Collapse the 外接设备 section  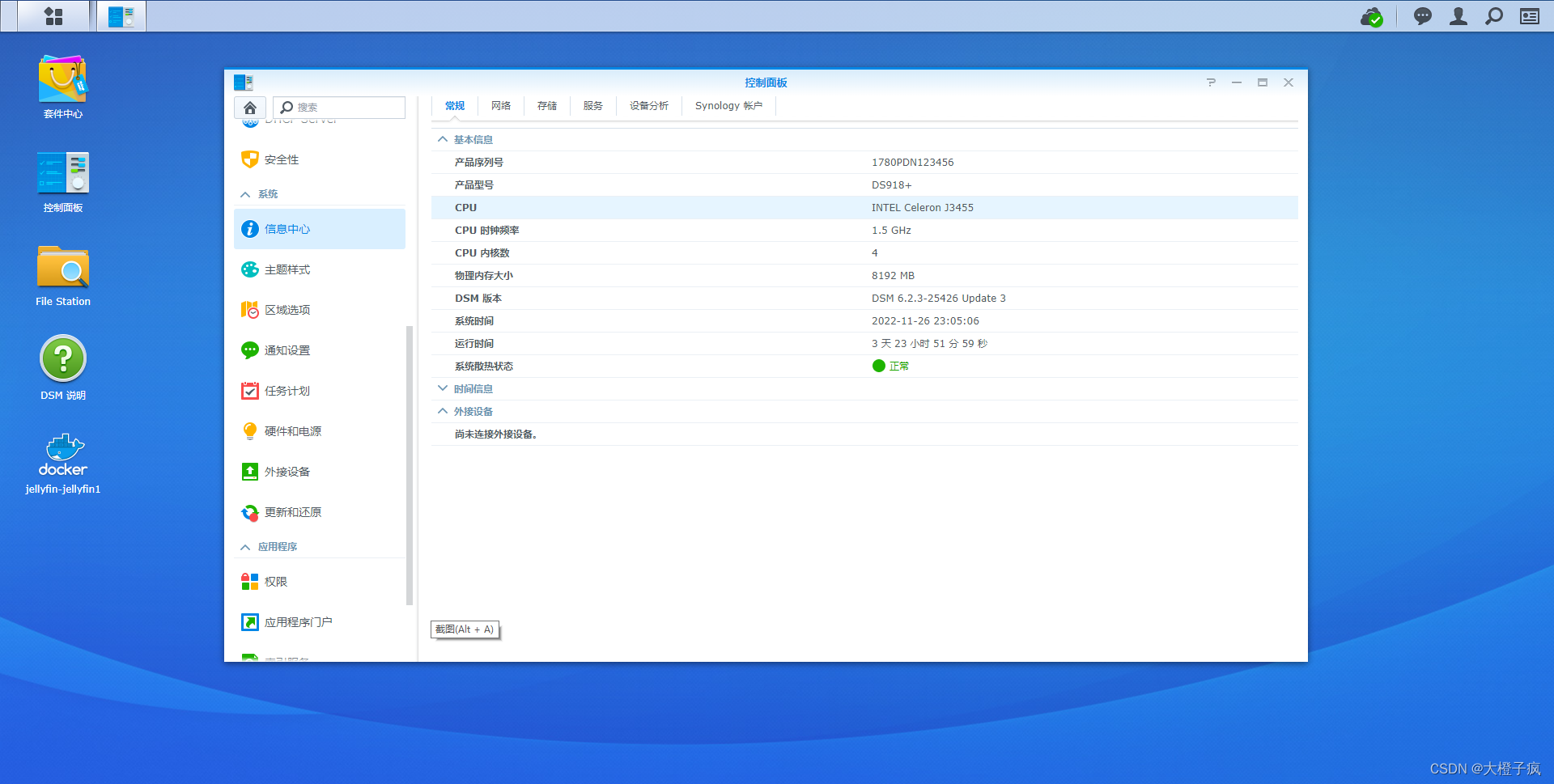443,411
